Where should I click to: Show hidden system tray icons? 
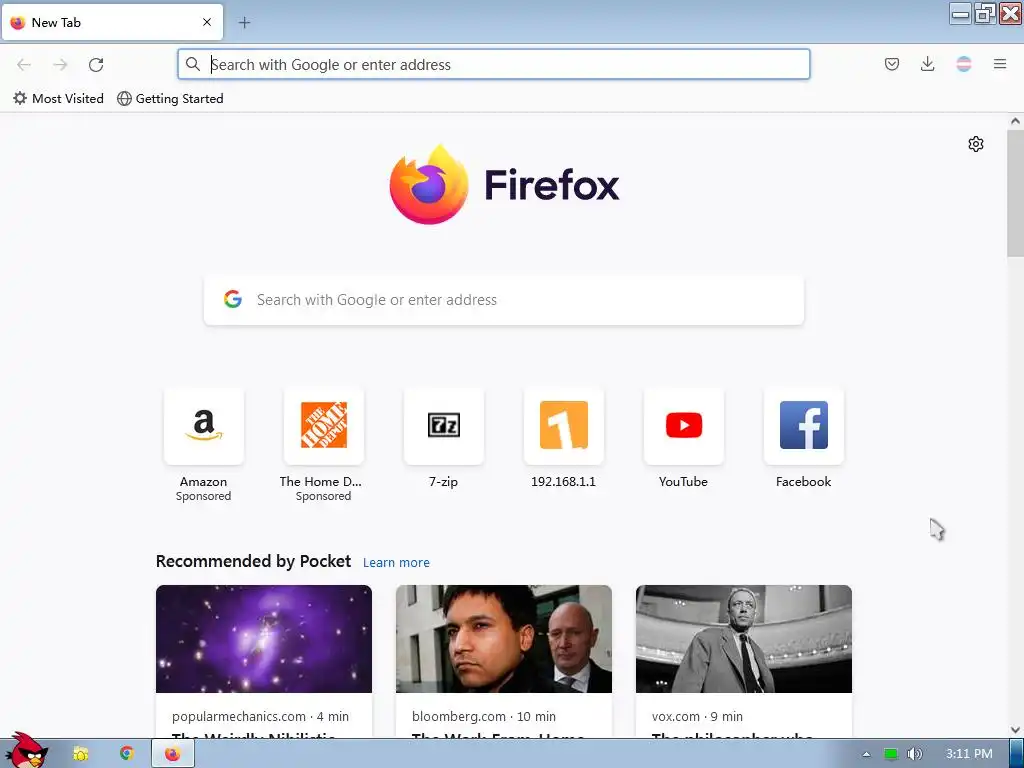[866, 754]
